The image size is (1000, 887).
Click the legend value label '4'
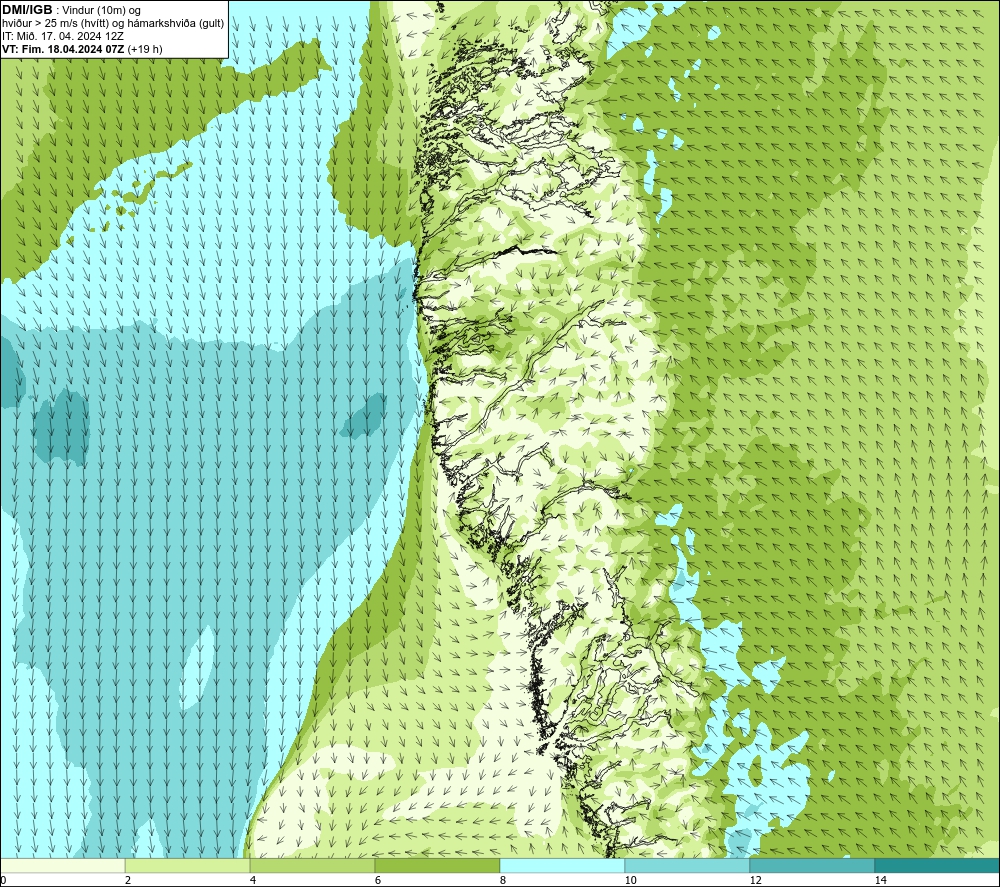[x=253, y=880]
